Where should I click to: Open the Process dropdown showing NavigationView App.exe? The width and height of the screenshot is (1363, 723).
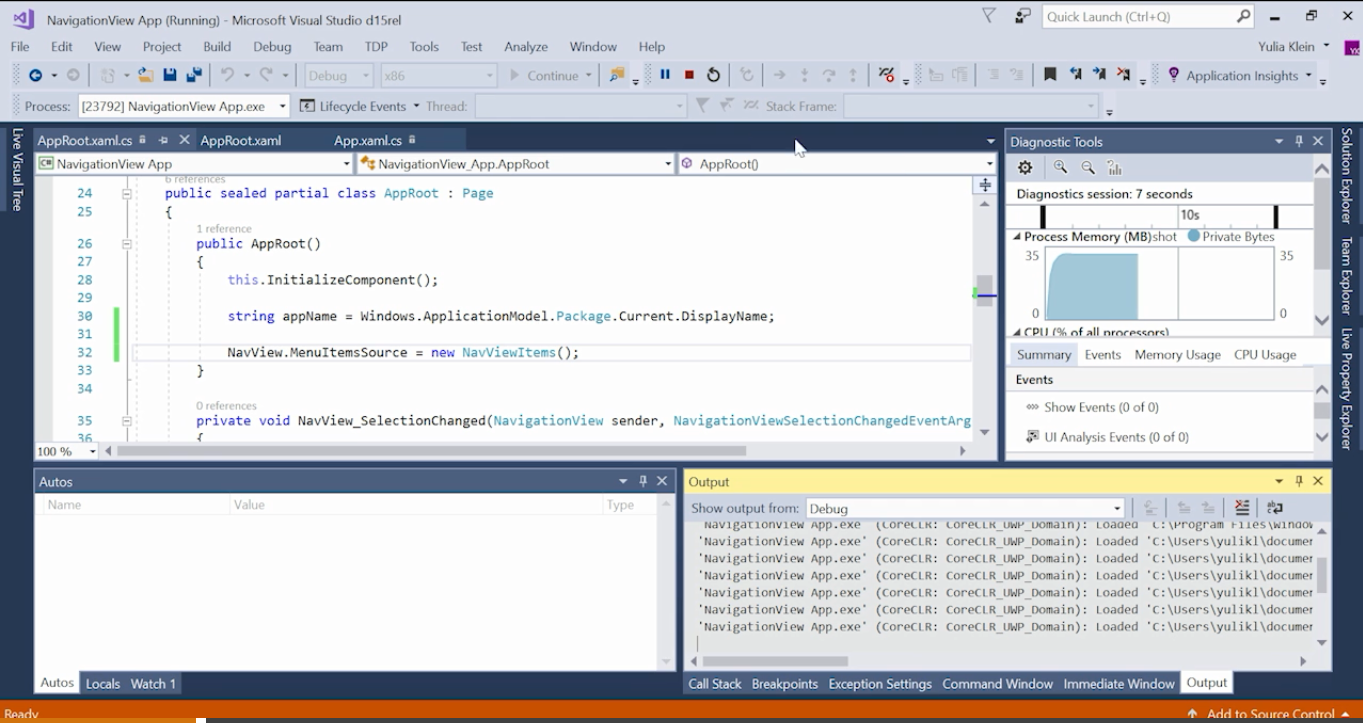(184, 106)
